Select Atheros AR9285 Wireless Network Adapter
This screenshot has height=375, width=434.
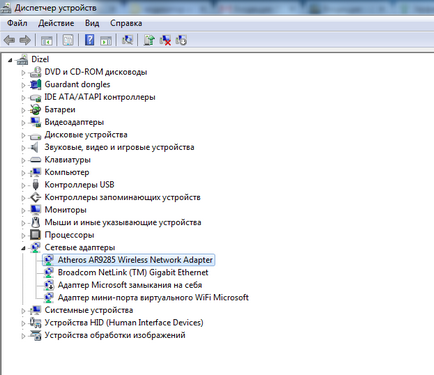(135, 260)
